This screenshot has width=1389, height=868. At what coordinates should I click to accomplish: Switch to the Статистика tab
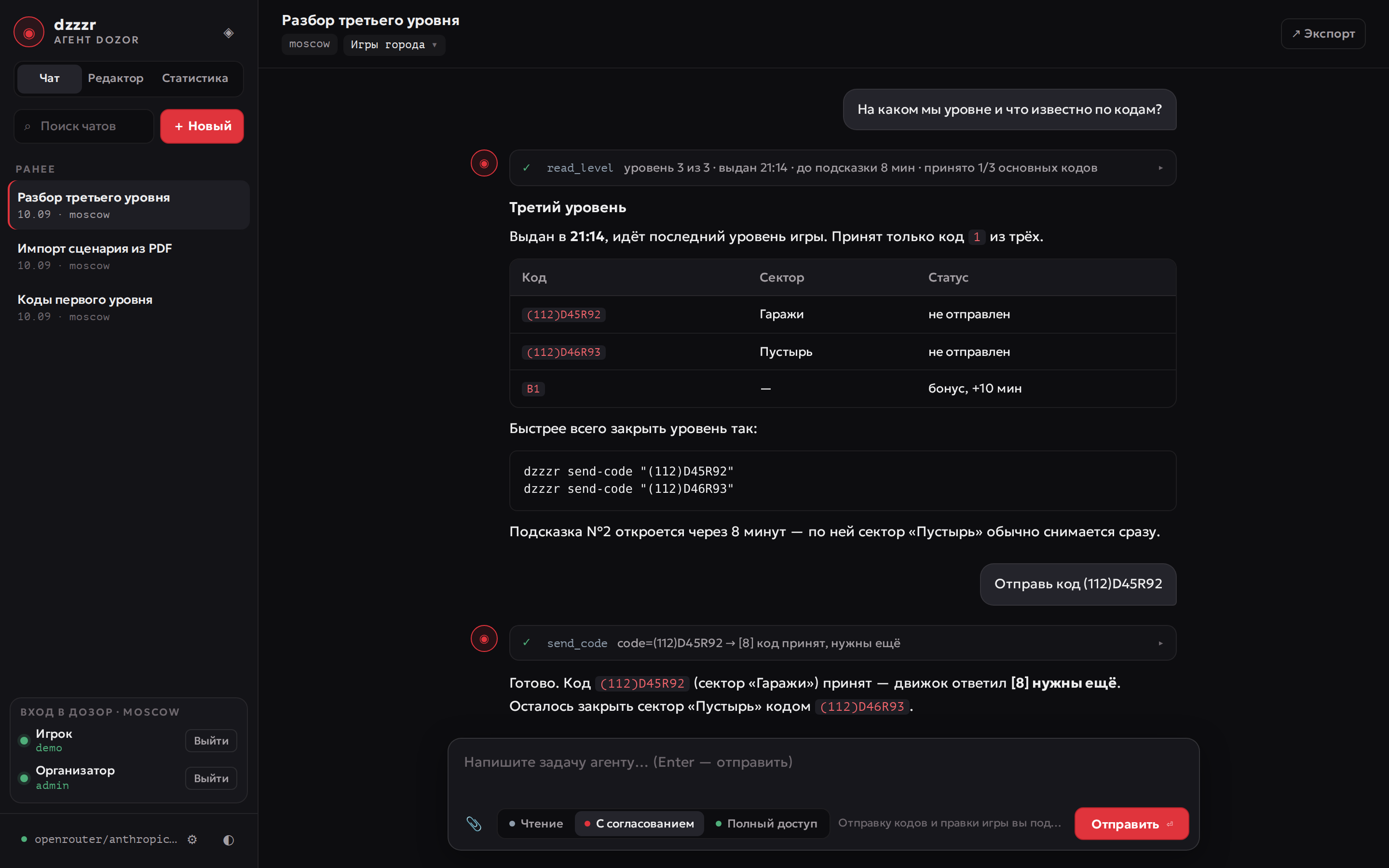pyautogui.click(x=194, y=79)
